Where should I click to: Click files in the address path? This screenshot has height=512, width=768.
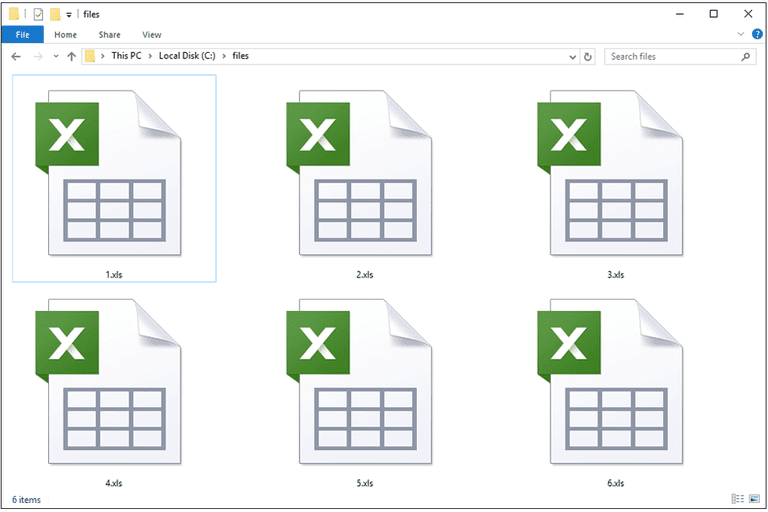(x=240, y=56)
